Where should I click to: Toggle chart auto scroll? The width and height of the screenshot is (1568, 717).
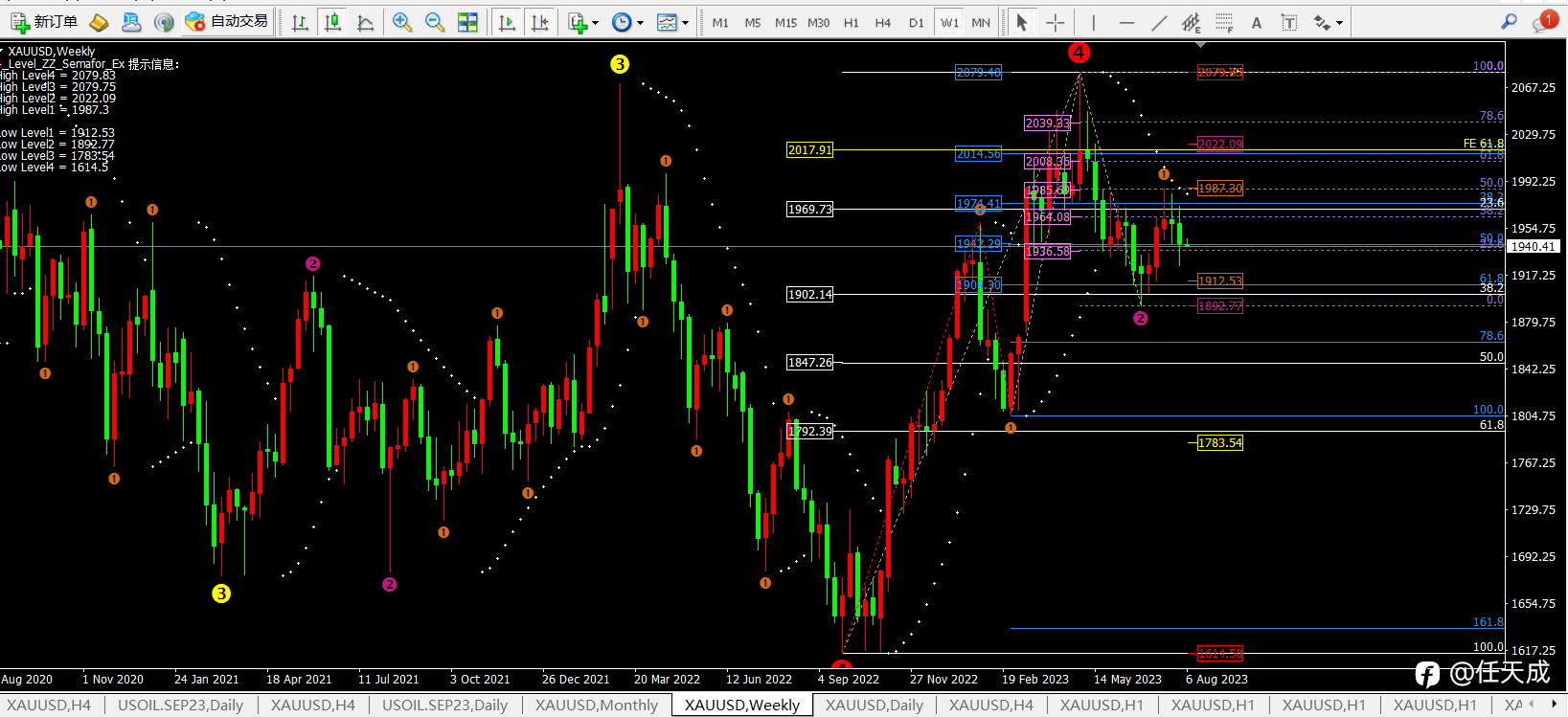pos(508,22)
